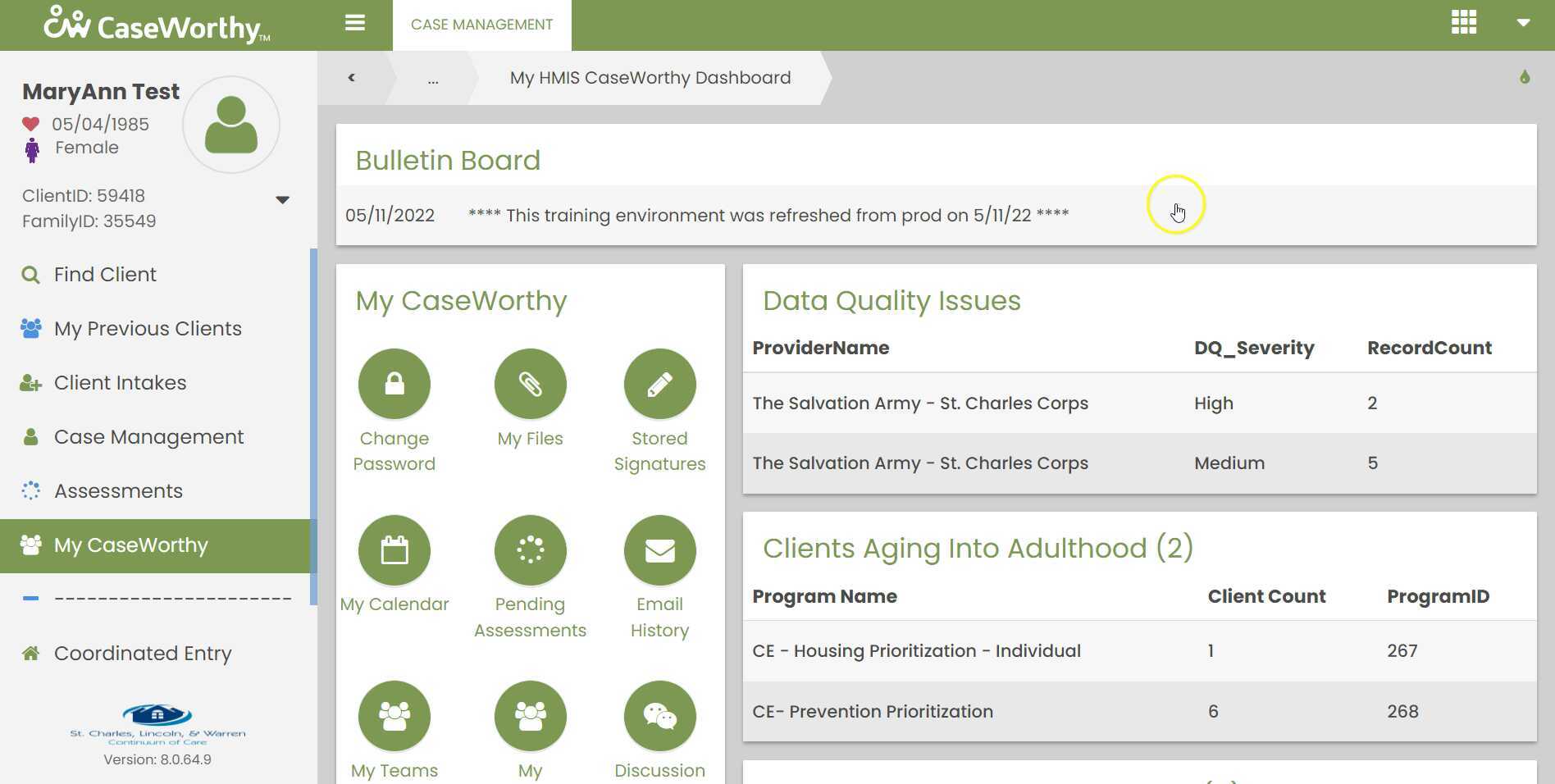Open Pending Assessments icon
1555x784 pixels.
[531, 550]
